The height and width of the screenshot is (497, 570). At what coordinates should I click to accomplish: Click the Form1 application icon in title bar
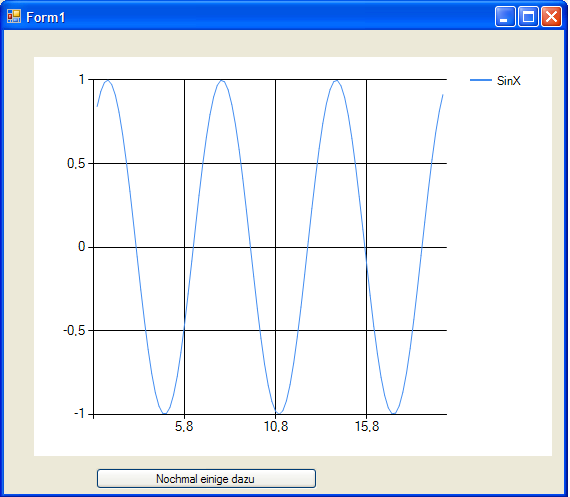(14, 16)
